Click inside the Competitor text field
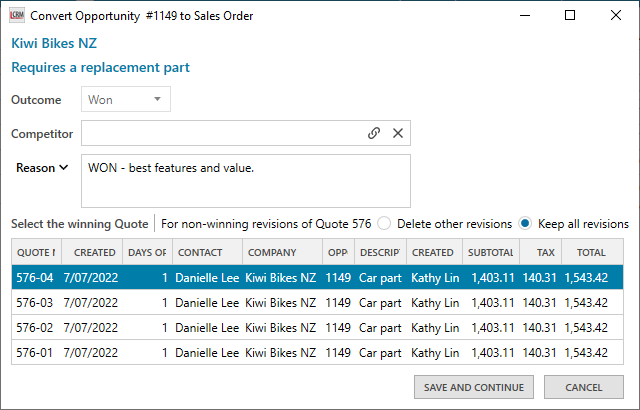 click(220, 133)
